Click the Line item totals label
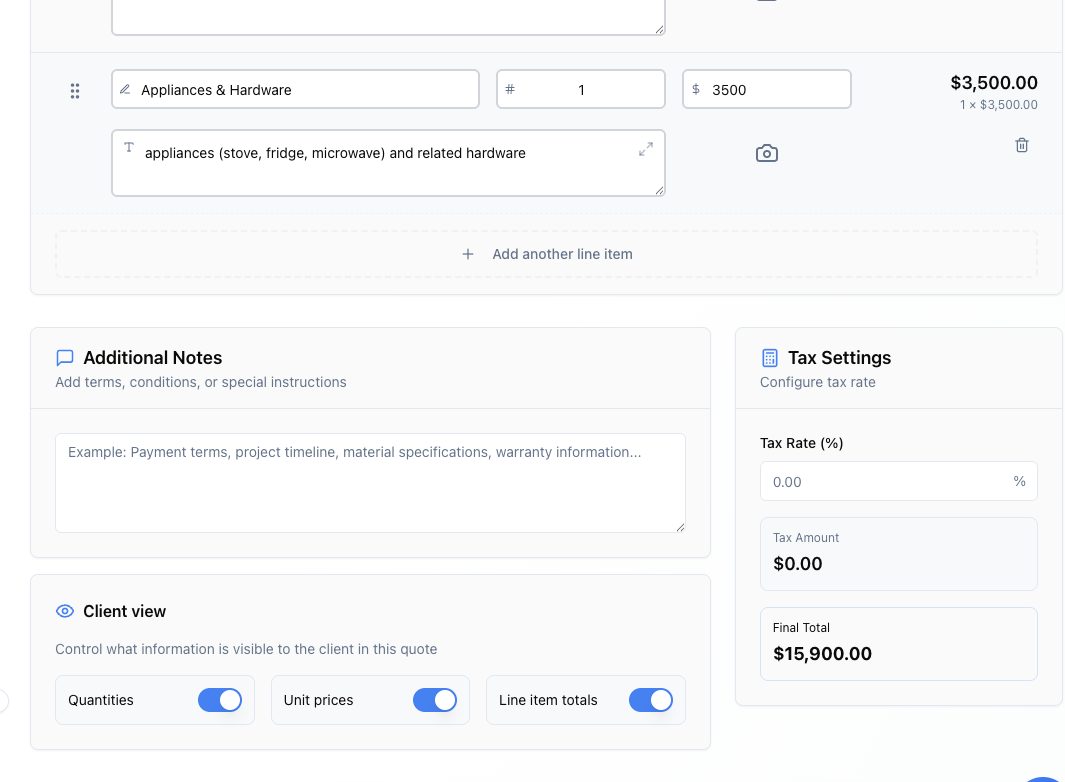 coord(548,700)
